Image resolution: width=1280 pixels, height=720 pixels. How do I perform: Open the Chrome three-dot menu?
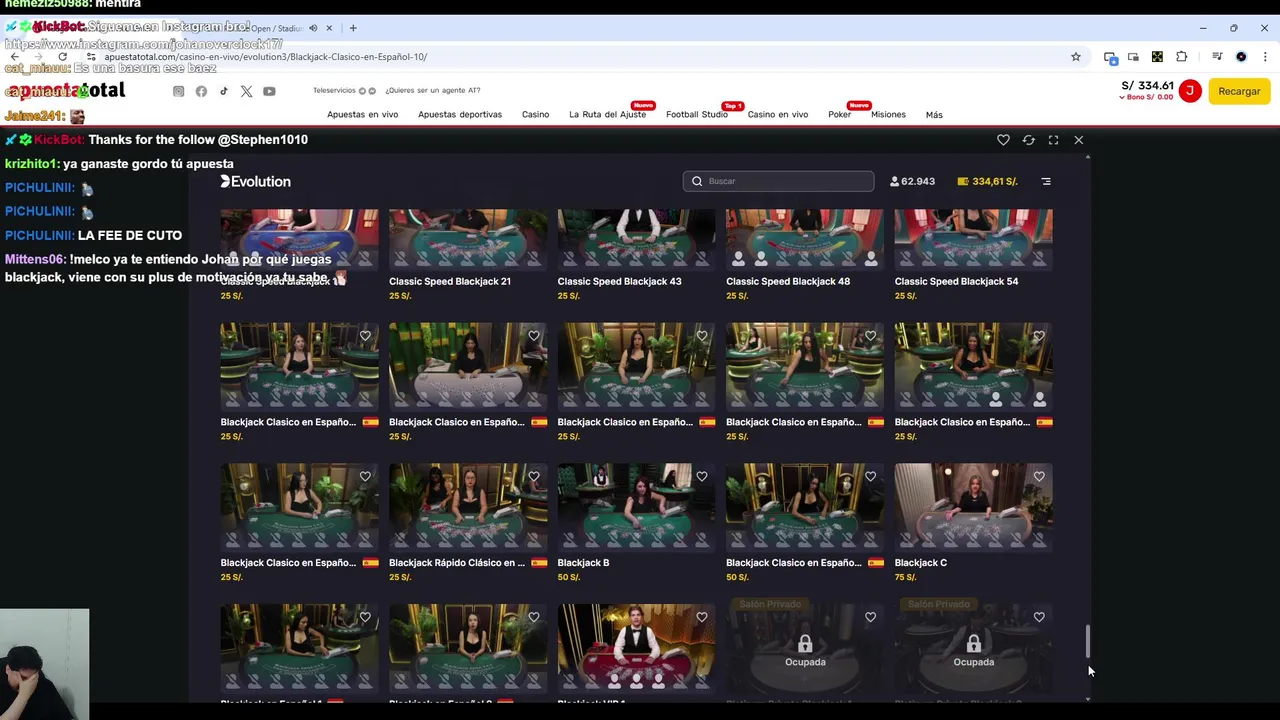click(1265, 57)
